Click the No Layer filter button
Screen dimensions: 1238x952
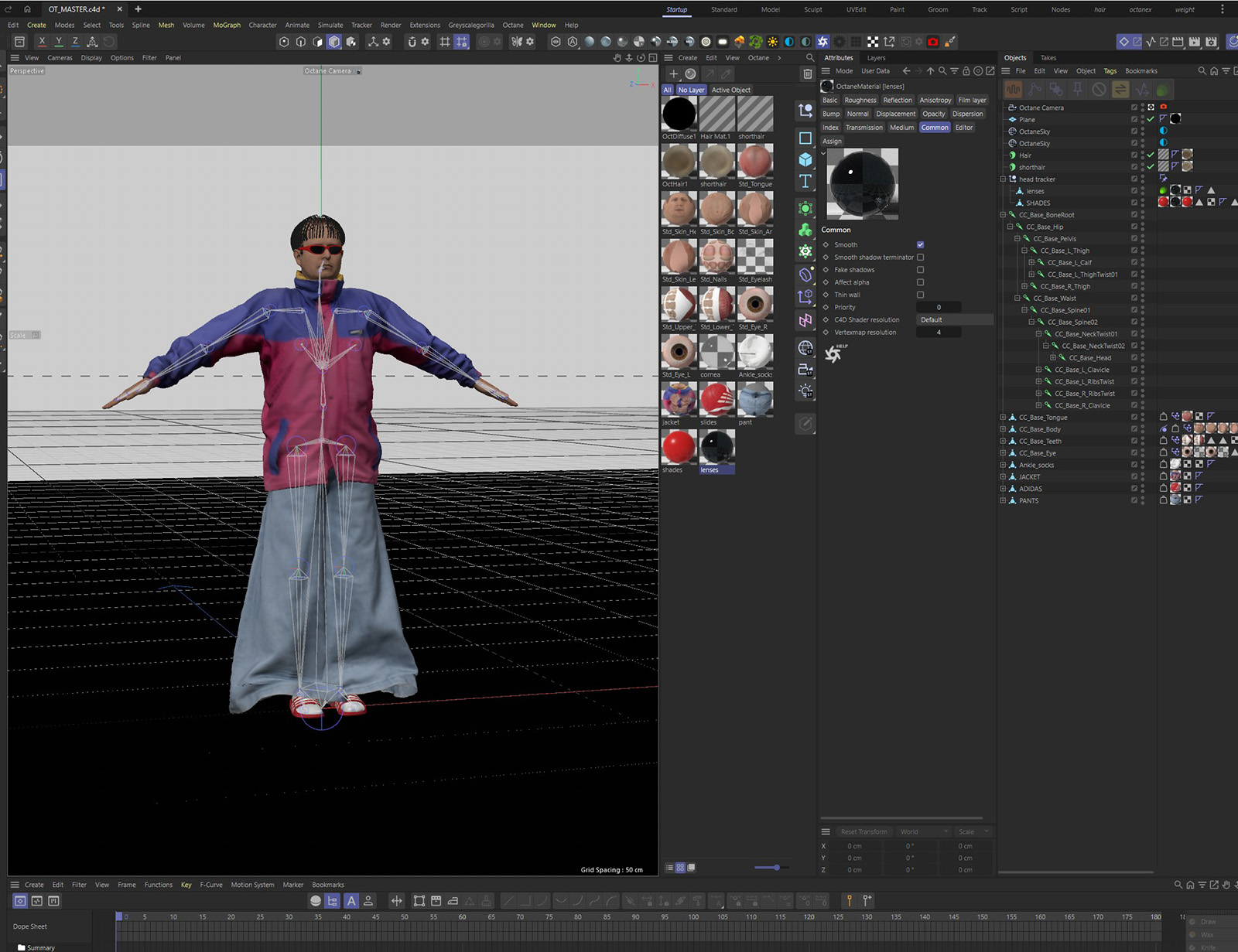692,90
